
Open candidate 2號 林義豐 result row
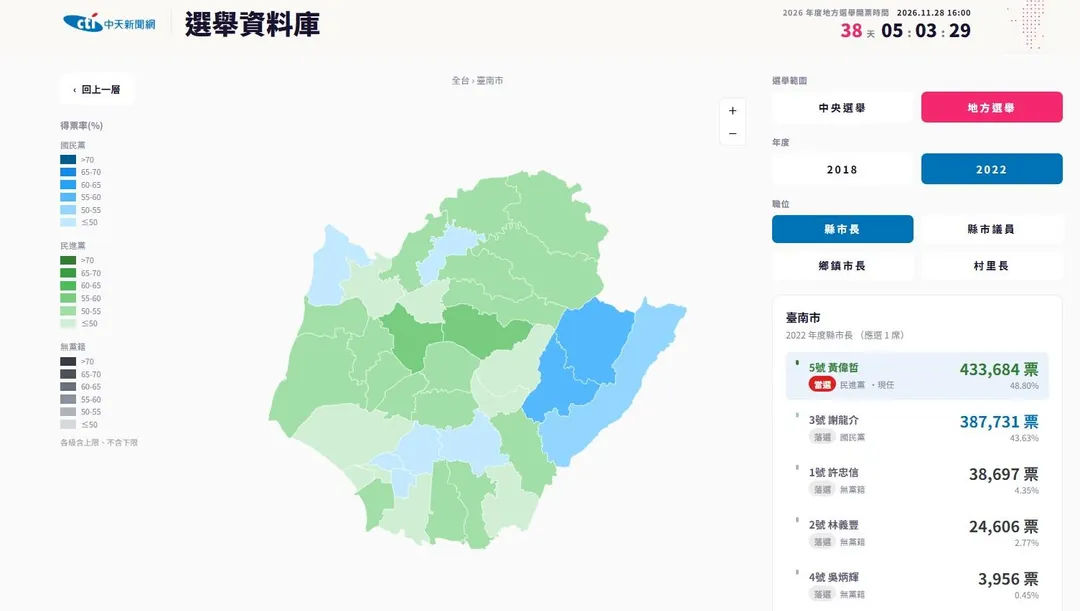tap(917, 532)
